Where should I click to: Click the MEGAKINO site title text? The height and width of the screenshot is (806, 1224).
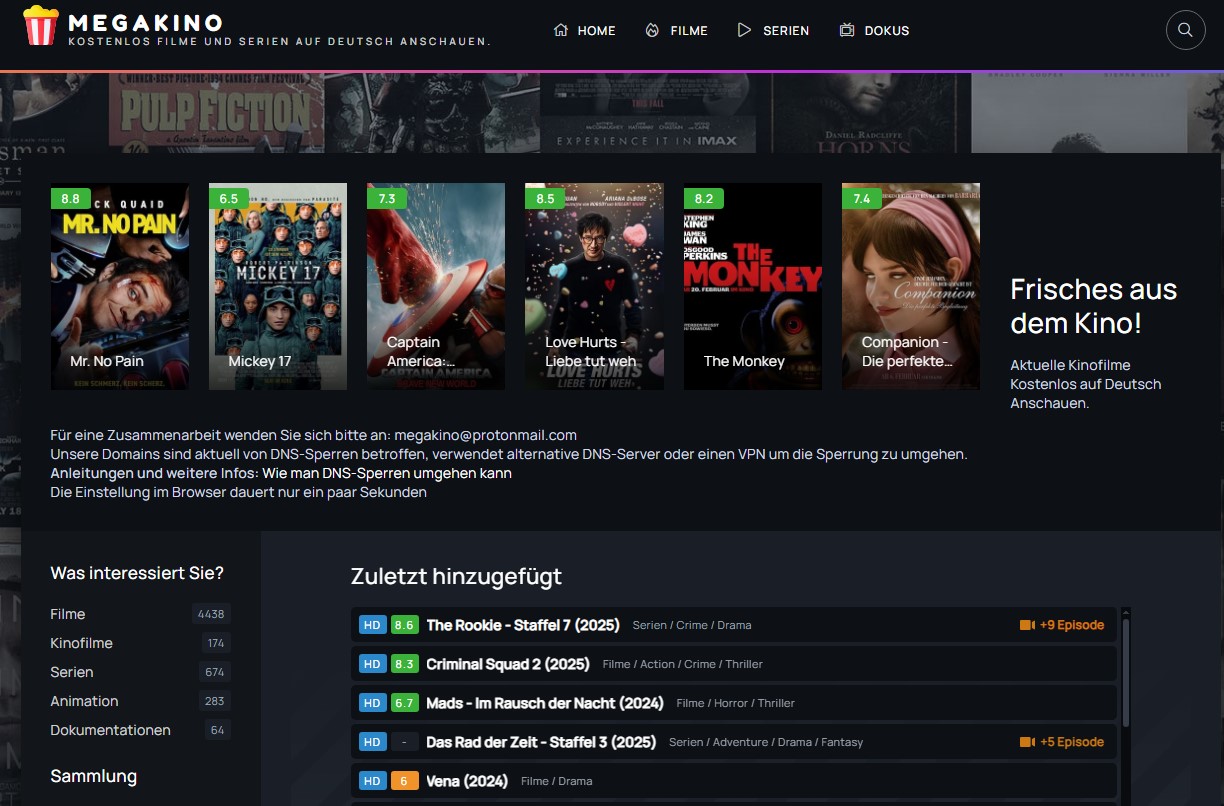[x=145, y=22]
